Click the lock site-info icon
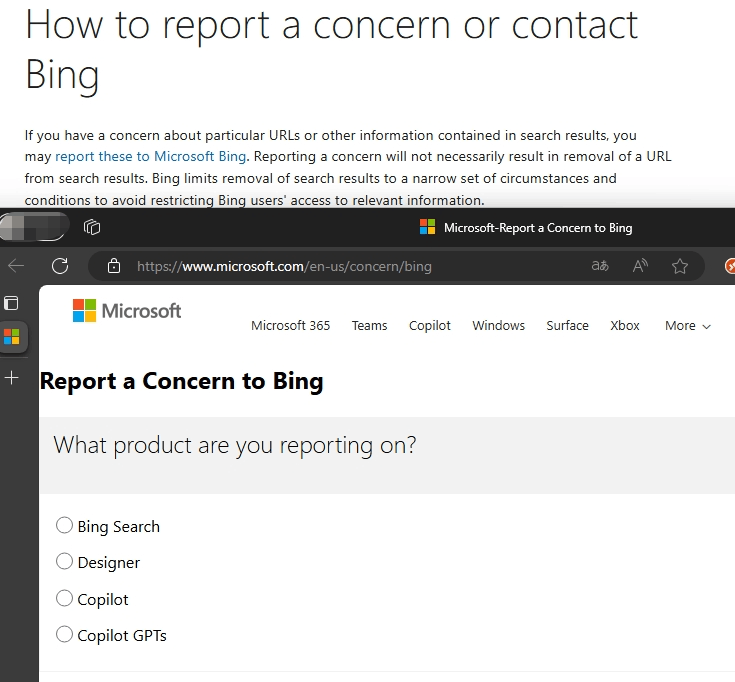This screenshot has height=682, width=735. click(x=114, y=266)
